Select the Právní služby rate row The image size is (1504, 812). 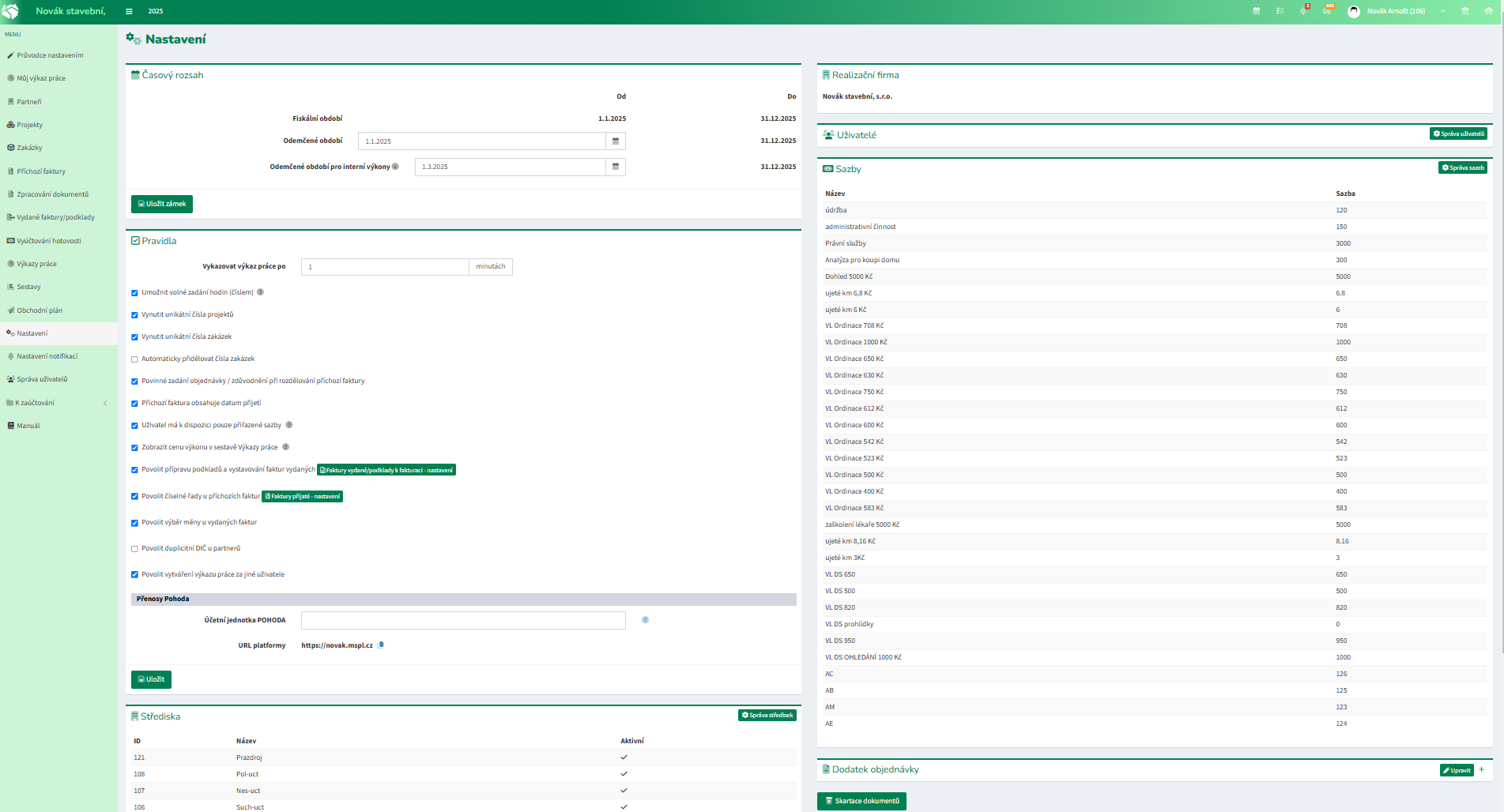pyautogui.click(x=1155, y=243)
